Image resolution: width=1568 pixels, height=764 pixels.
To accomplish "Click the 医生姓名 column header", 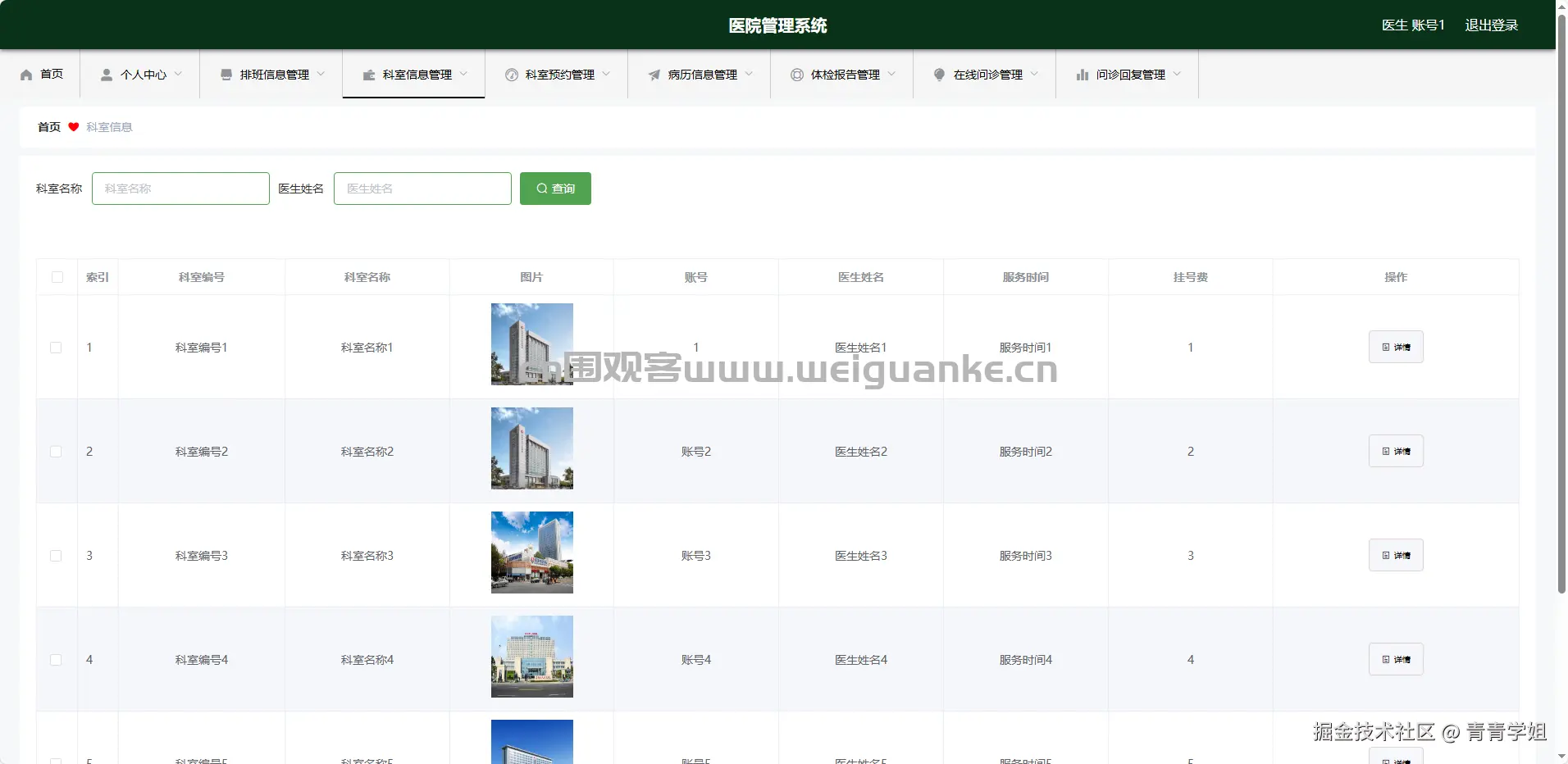I will pos(861,277).
